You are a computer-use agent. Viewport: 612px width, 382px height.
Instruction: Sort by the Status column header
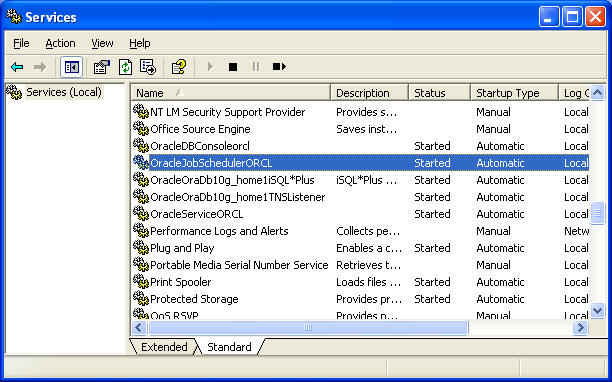(x=439, y=93)
